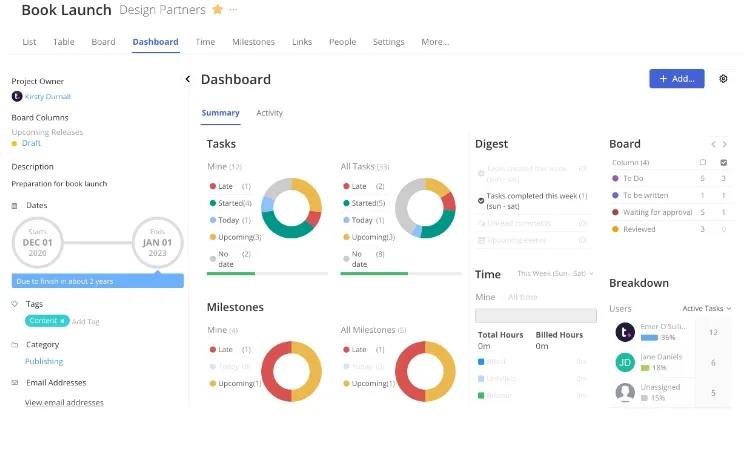The height and width of the screenshot is (451, 744).
Task: Click the To Do board column row
Action: coord(671,179)
